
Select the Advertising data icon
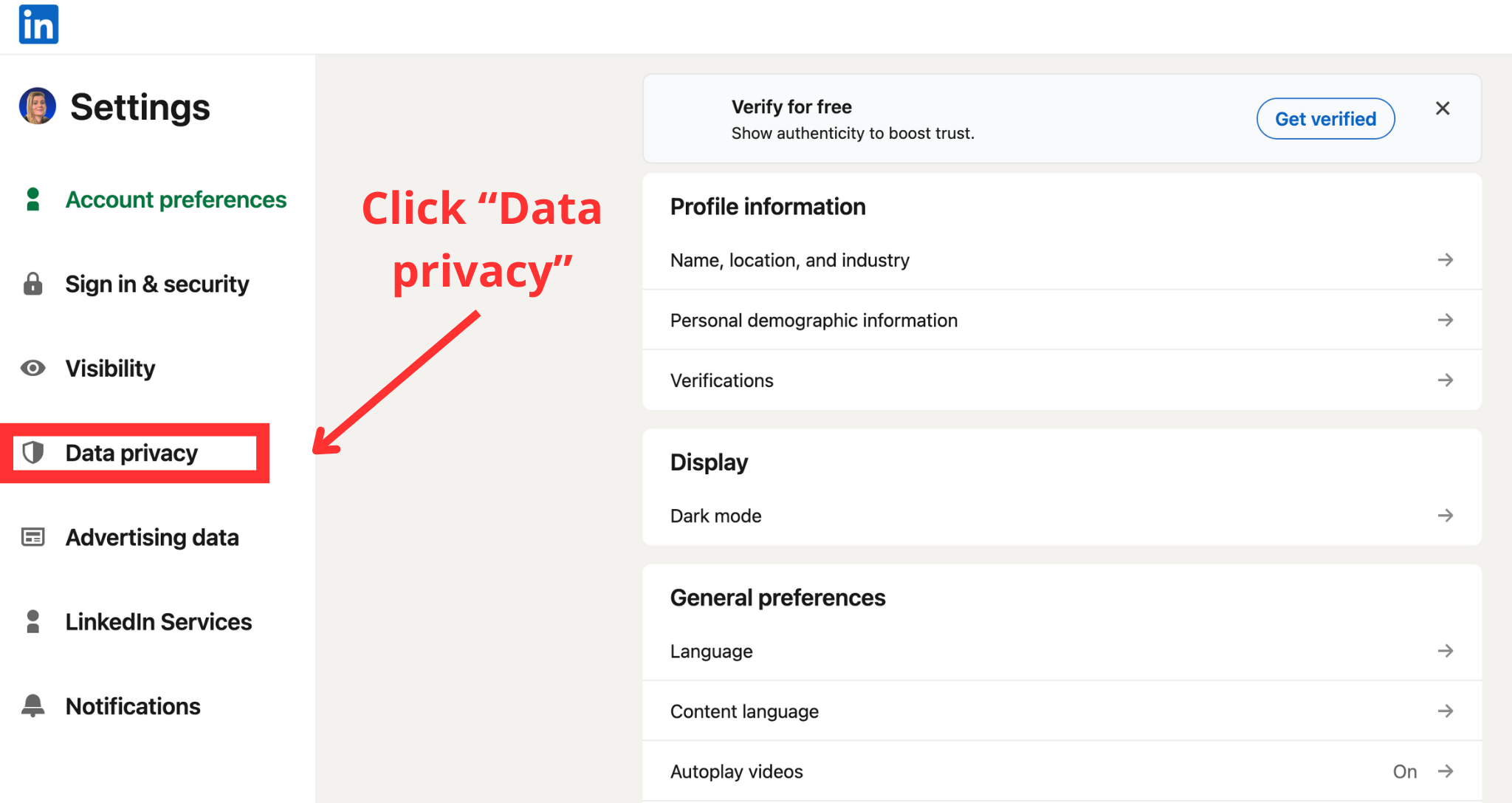pos(32,537)
